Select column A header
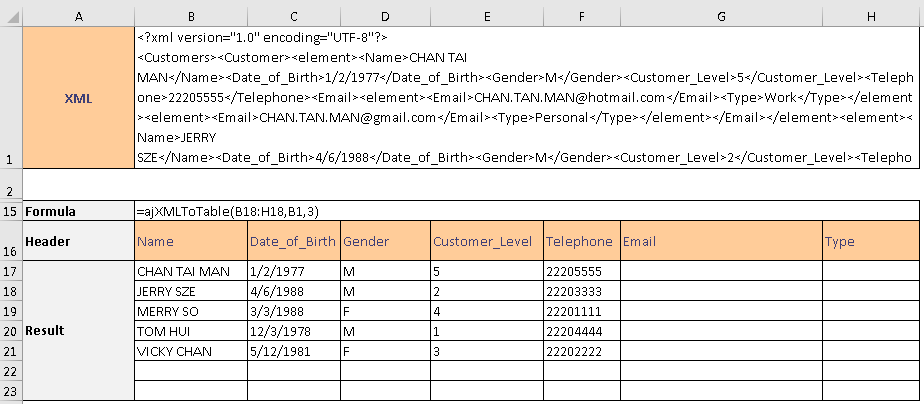This screenshot has height=404, width=924. pyautogui.click(x=78, y=12)
